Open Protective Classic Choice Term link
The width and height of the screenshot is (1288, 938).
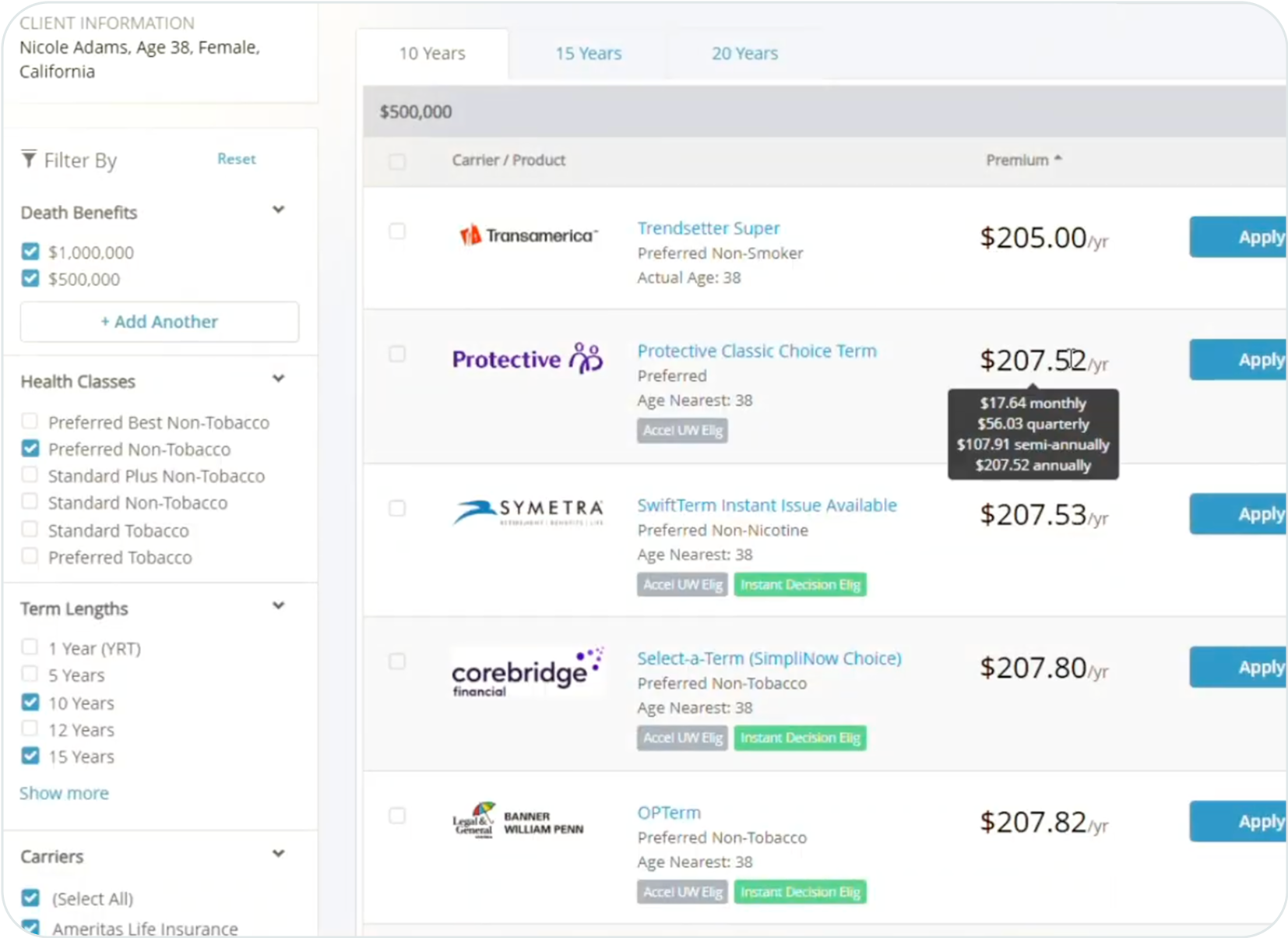(757, 351)
